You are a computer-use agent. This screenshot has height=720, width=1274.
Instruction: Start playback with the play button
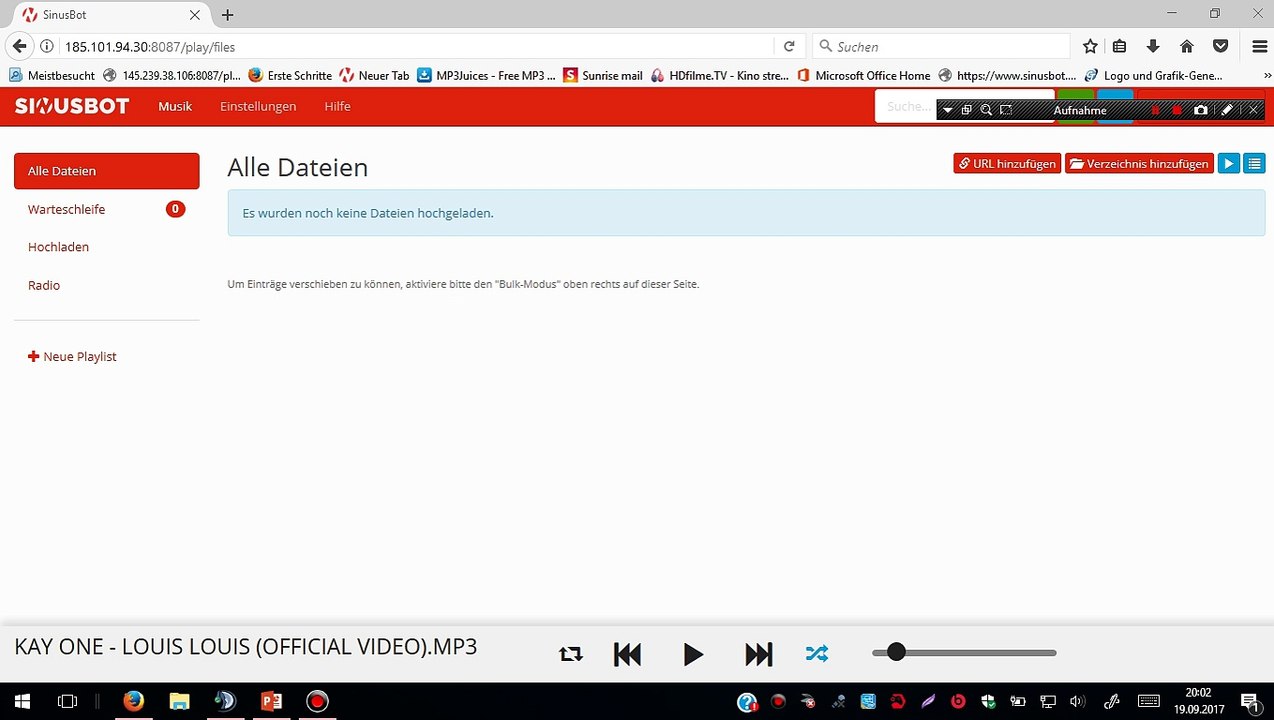[x=693, y=654]
